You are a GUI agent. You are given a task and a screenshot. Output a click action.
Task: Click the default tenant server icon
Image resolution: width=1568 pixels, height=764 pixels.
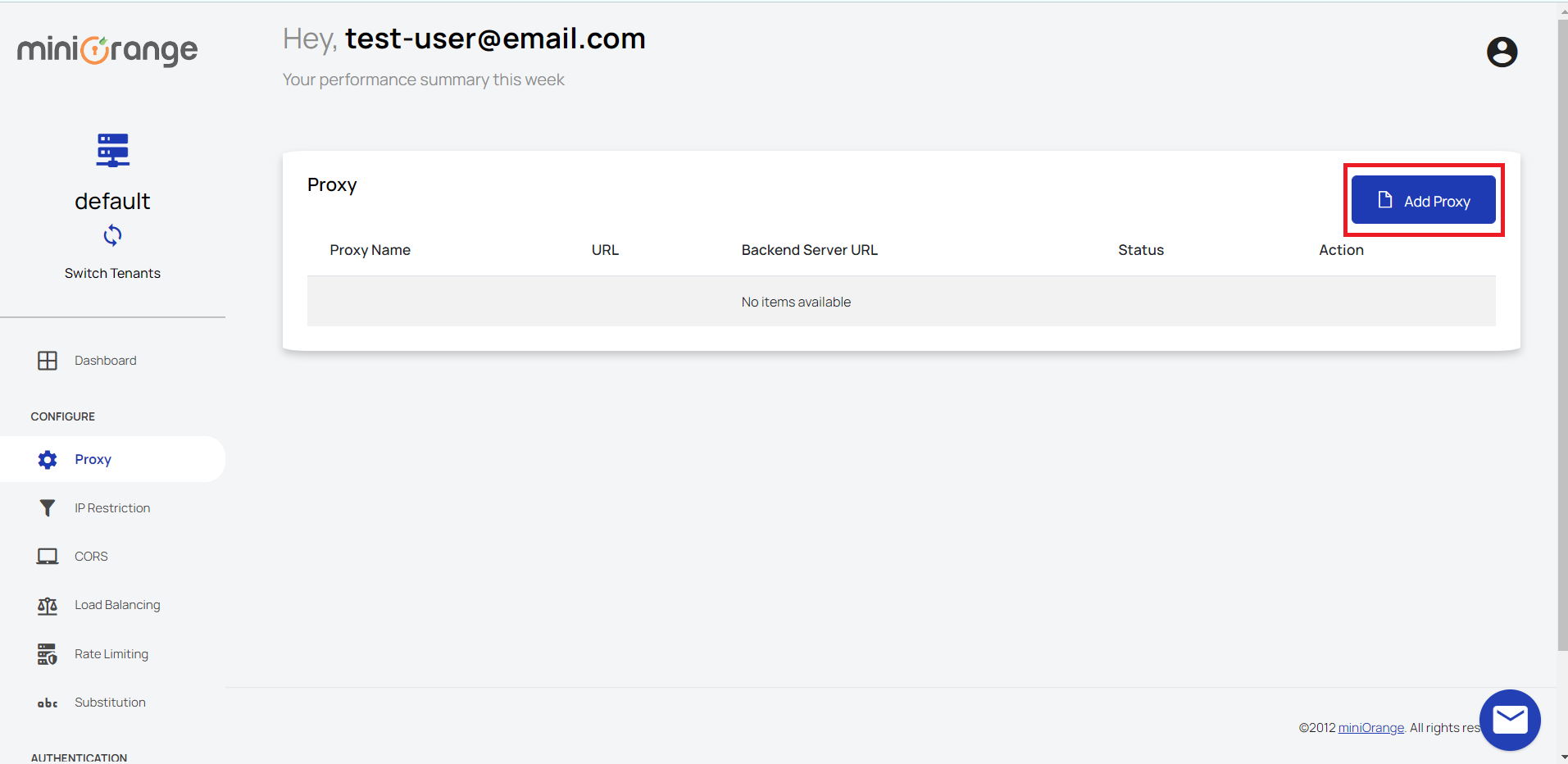pos(112,150)
